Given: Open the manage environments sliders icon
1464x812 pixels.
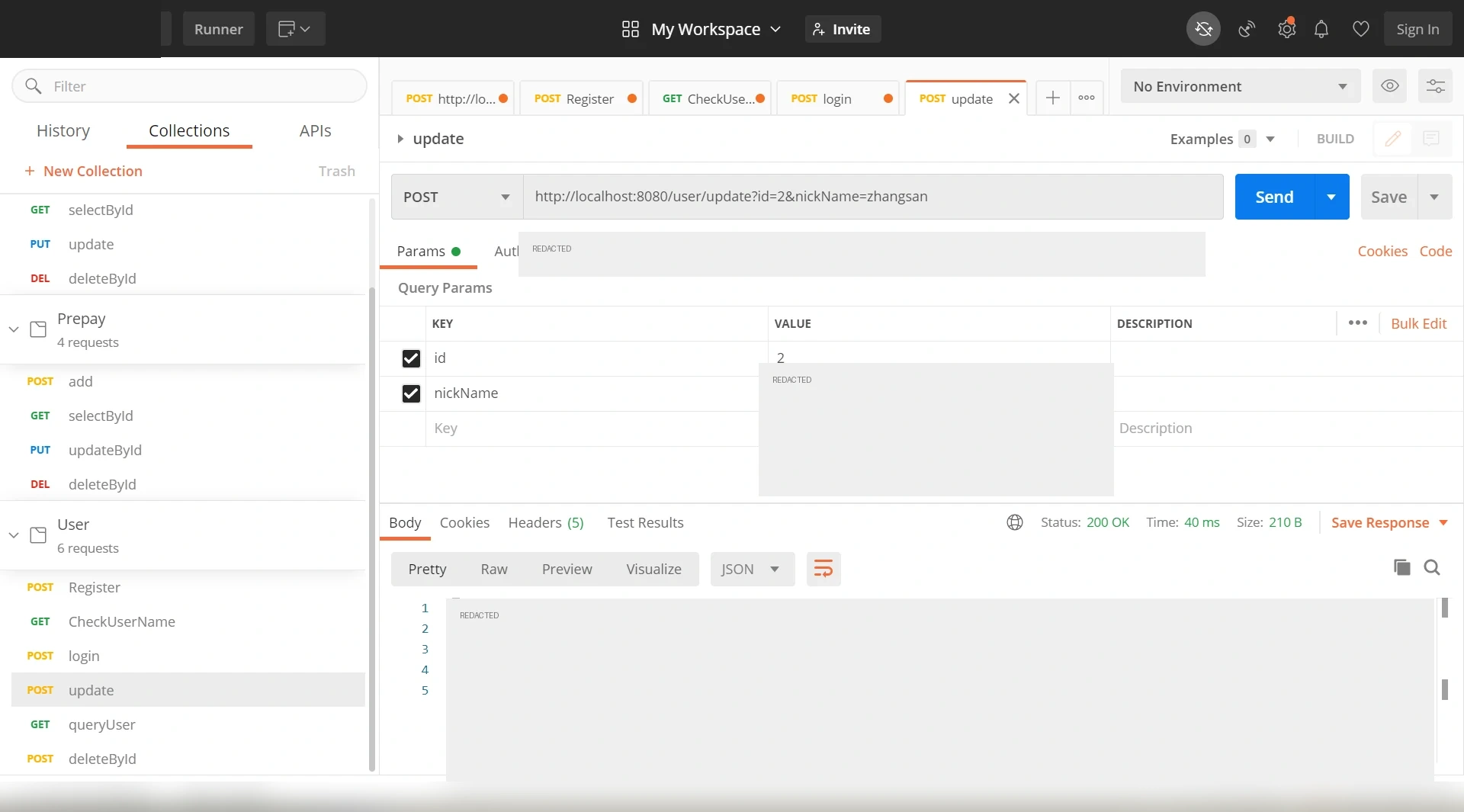Looking at the screenshot, I should [1435, 86].
